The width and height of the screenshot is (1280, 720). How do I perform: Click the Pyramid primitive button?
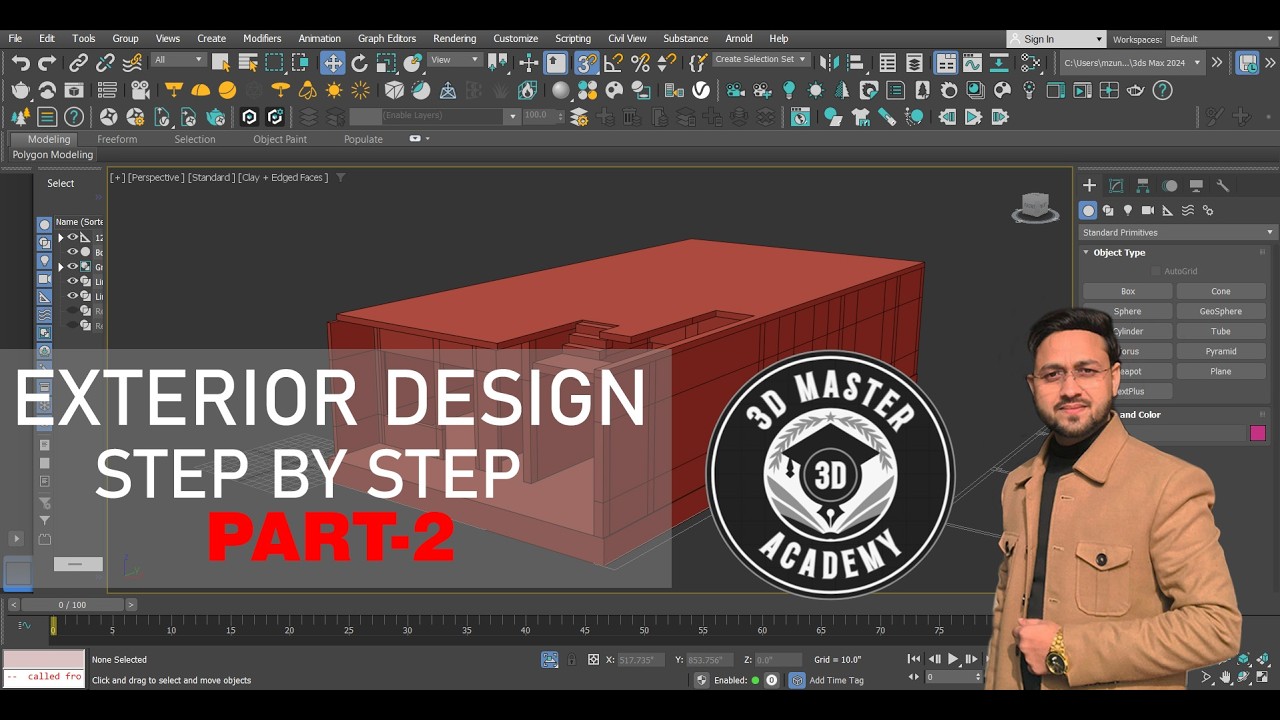(x=1221, y=351)
